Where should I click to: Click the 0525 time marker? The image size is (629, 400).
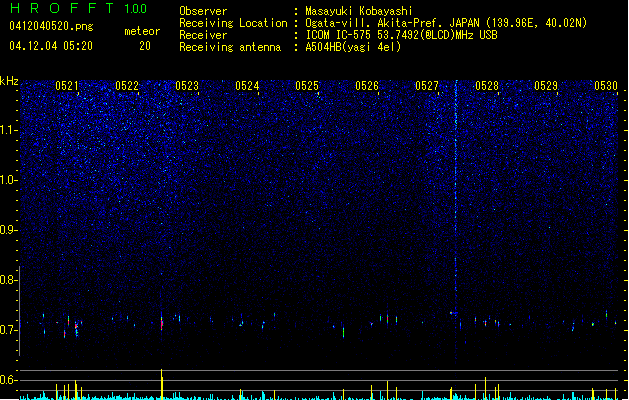tap(307, 86)
